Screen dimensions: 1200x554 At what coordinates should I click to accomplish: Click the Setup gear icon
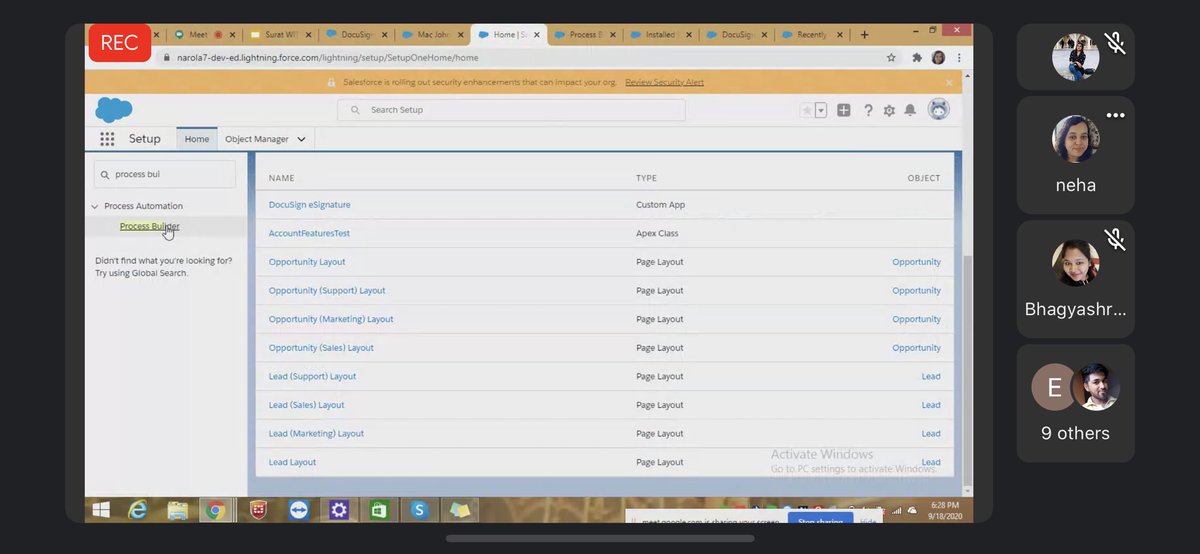(x=889, y=110)
